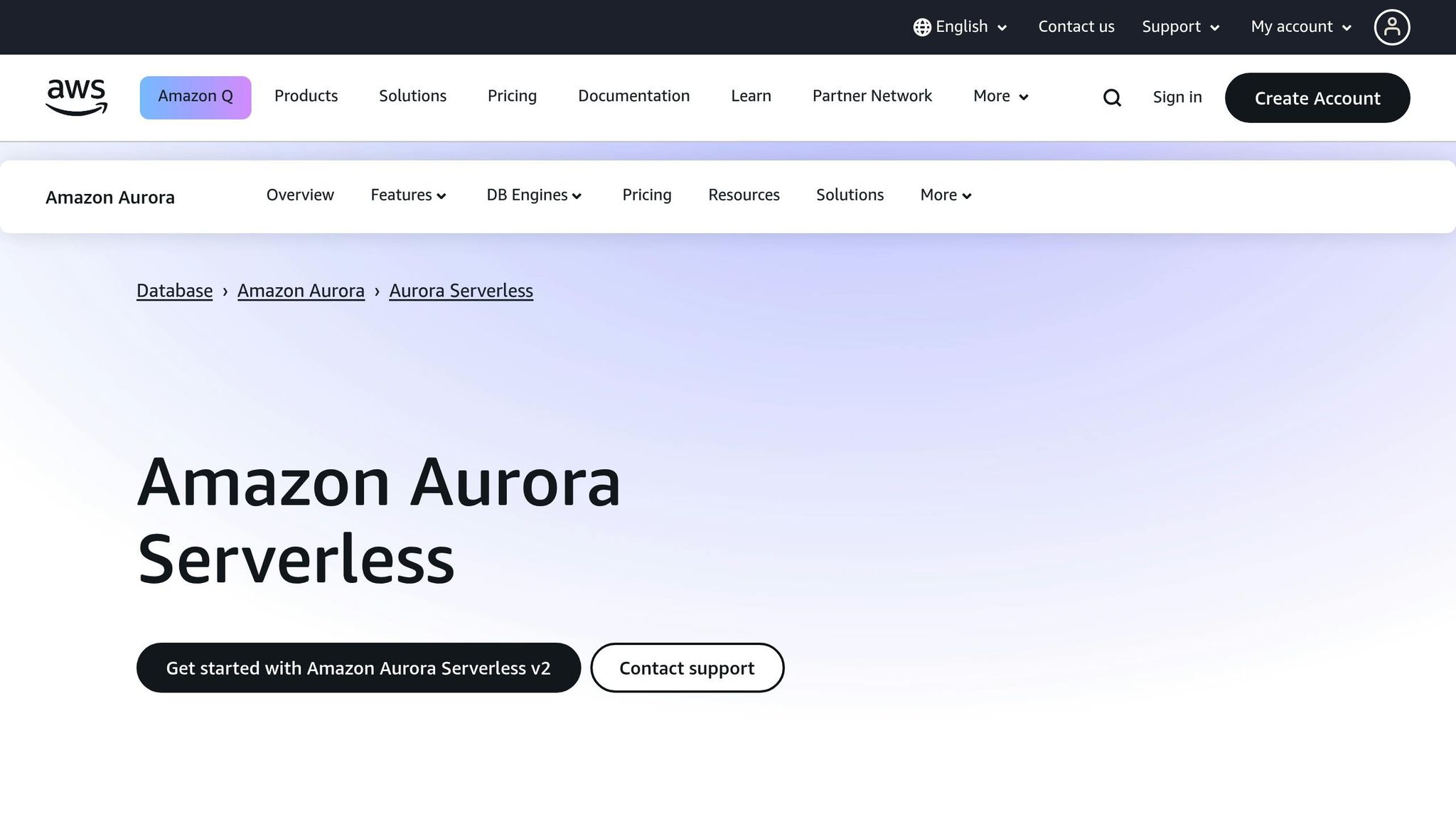Click the user profile avatar icon
1456x819 pixels.
tap(1391, 27)
